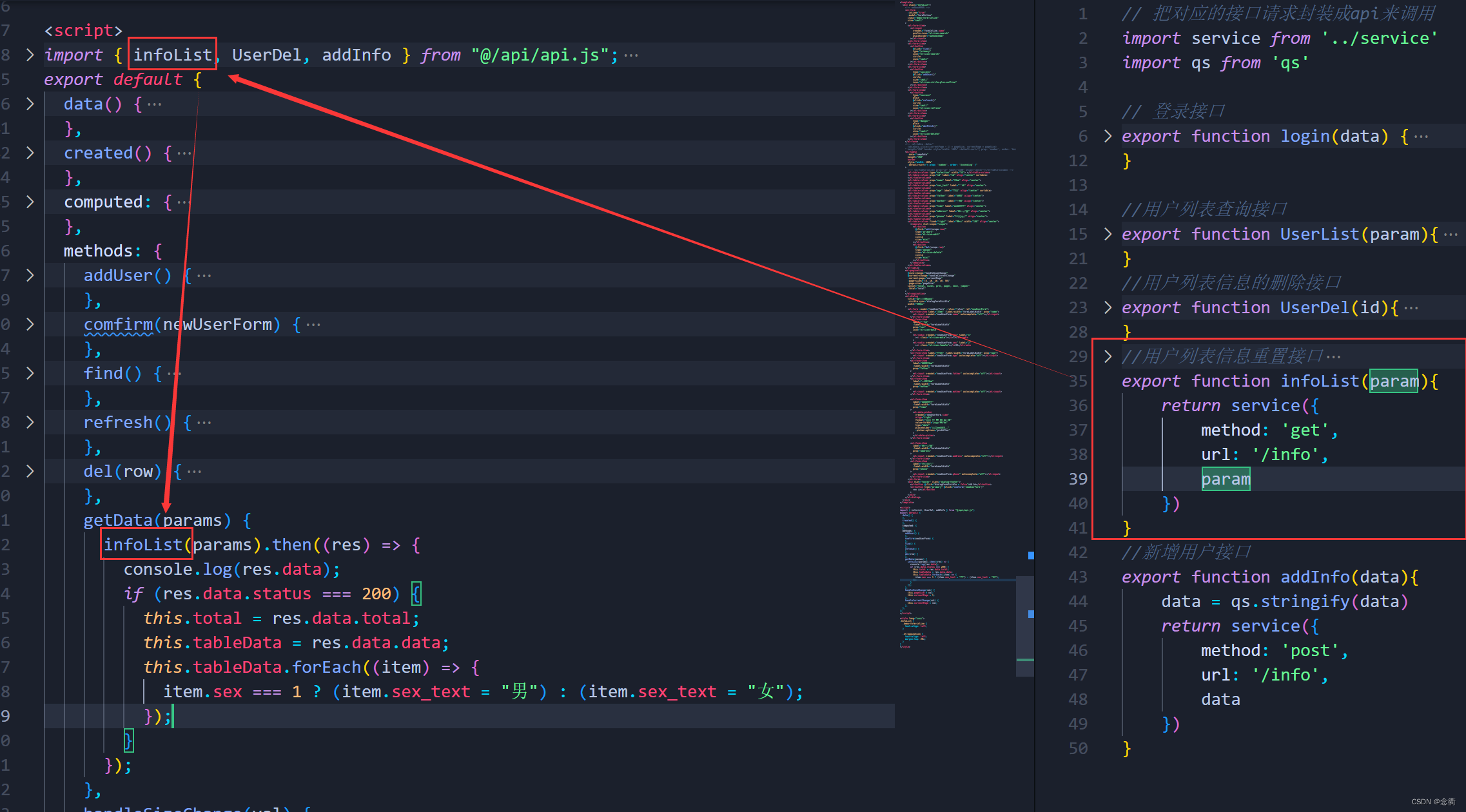The height and width of the screenshot is (812, 1466).
Task: Unfold the created() hook chevron
Action: (30, 153)
